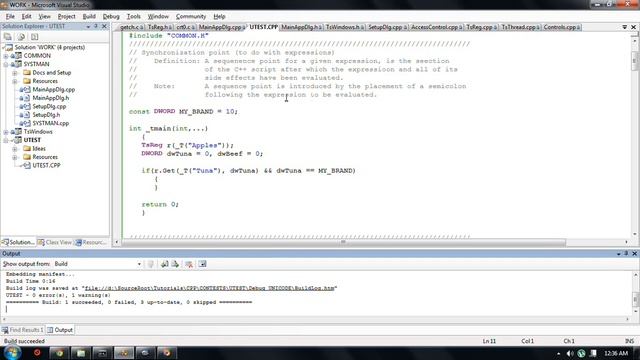640x360 pixels.
Task: Collapse the SYSTMAN project node
Action: pyautogui.click(x=6, y=64)
